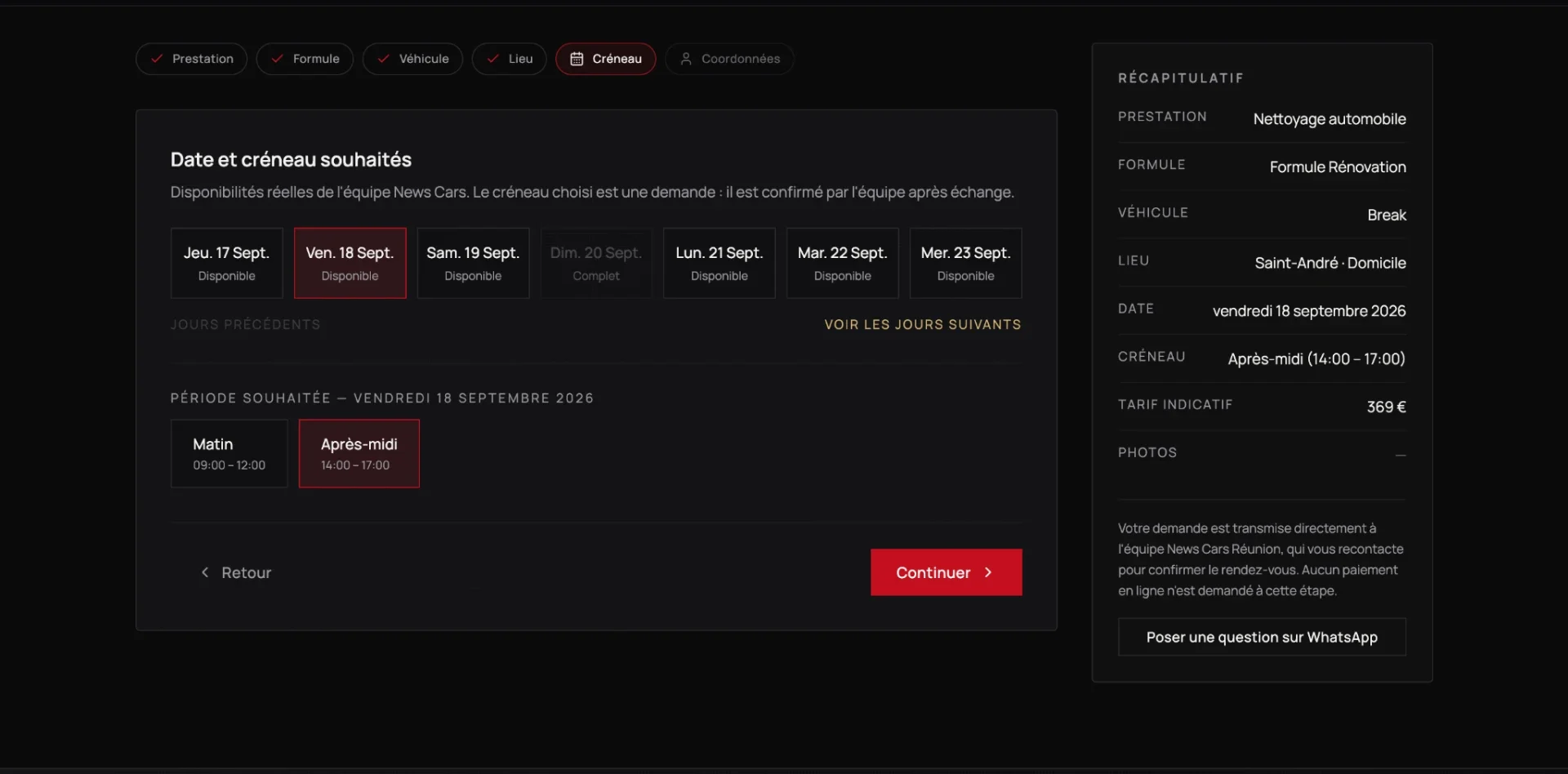Select the Après-midi 14:00 – 17:00 slot
Image resolution: width=1568 pixels, height=774 pixels.
coord(359,454)
